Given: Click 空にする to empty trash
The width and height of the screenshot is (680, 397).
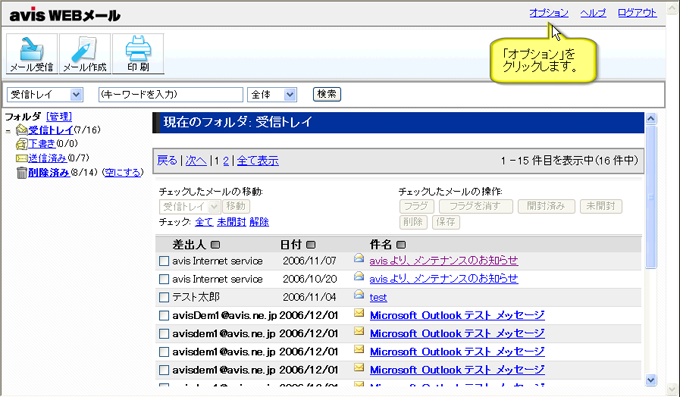Looking at the screenshot, I should click(123, 173).
